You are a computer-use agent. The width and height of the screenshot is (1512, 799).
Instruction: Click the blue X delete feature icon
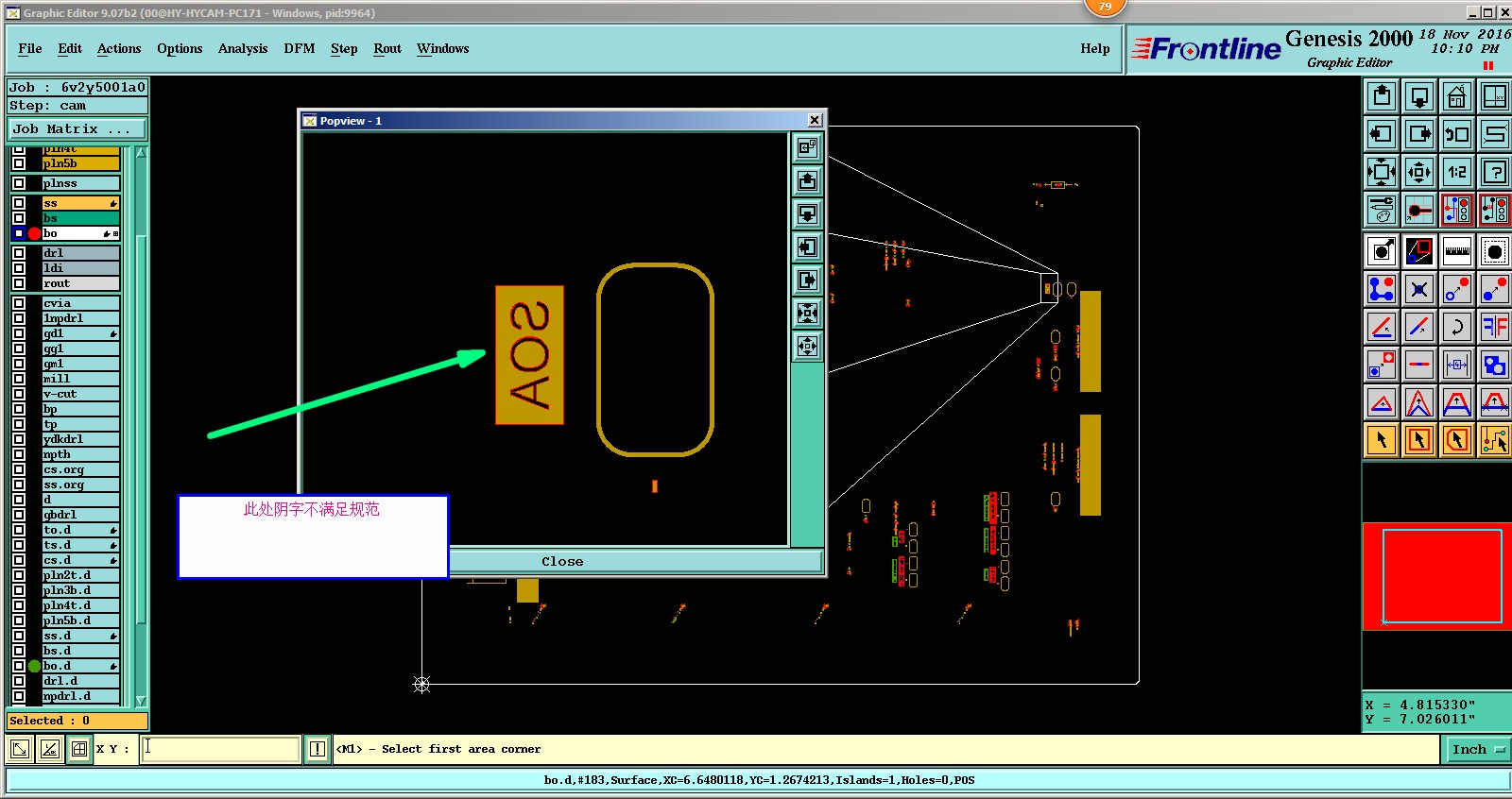click(x=1419, y=289)
